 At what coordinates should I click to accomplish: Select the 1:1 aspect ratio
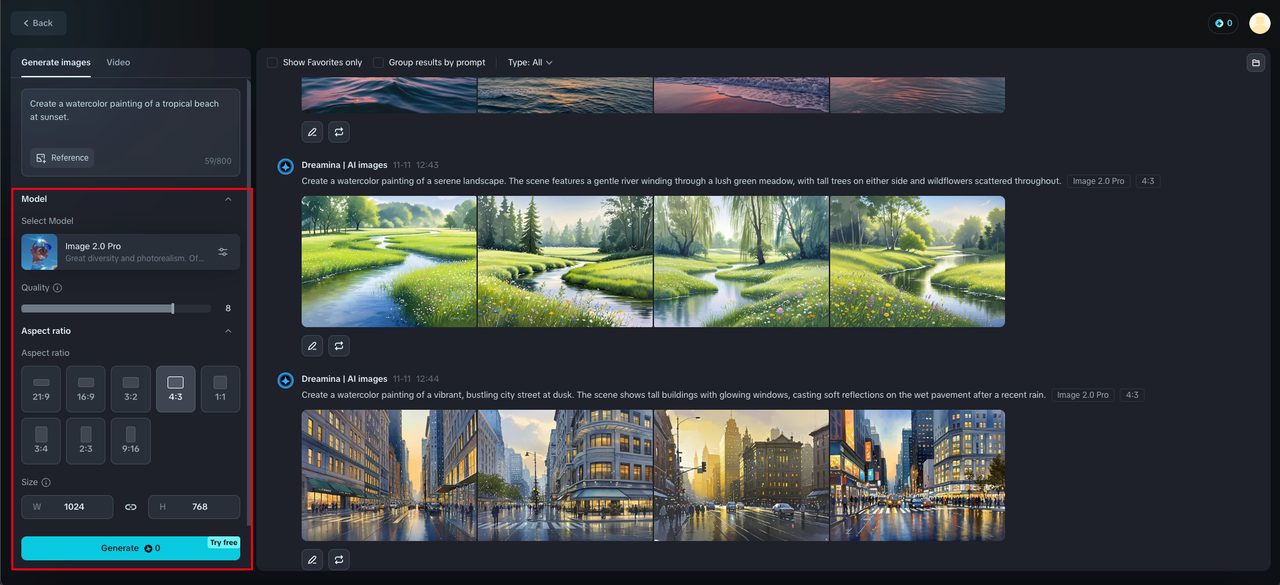click(x=220, y=389)
